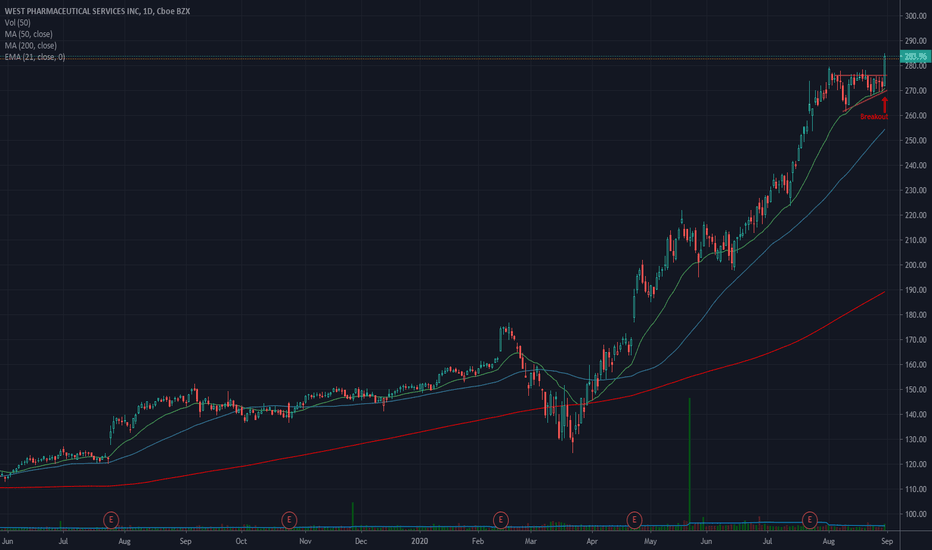The height and width of the screenshot is (550, 932).
Task: Click the 140.00 price axis label
Action: [916, 415]
